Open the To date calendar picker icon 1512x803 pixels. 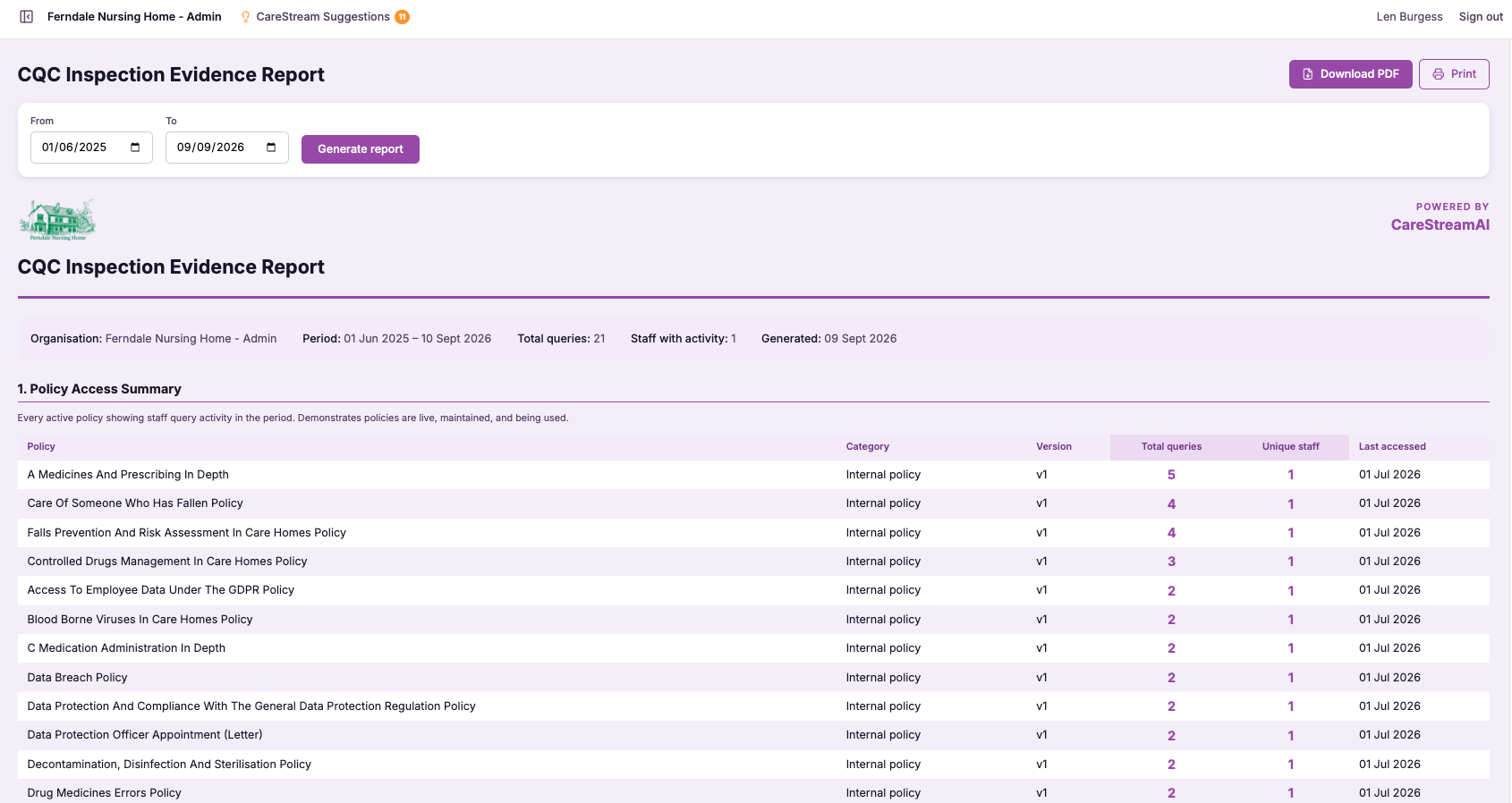(x=271, y=148)
